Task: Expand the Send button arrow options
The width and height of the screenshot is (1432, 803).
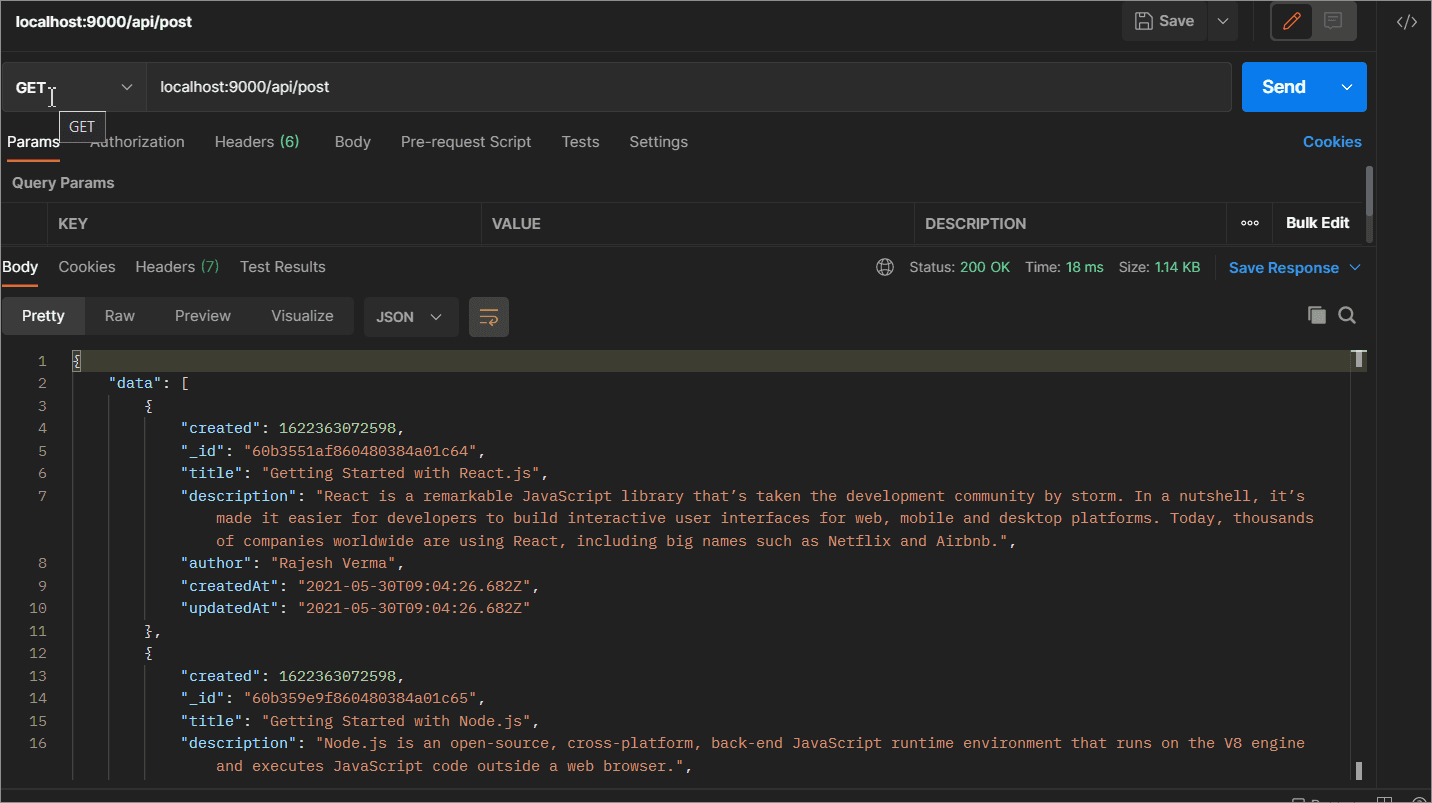Action: click(x=1346, y=87)
